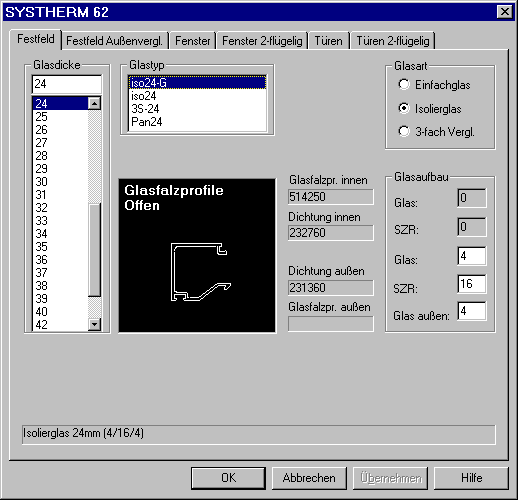Screen dimensions: 518x500
Task: Select the Isolierglas radio option
Action: (x=404, y=108)
